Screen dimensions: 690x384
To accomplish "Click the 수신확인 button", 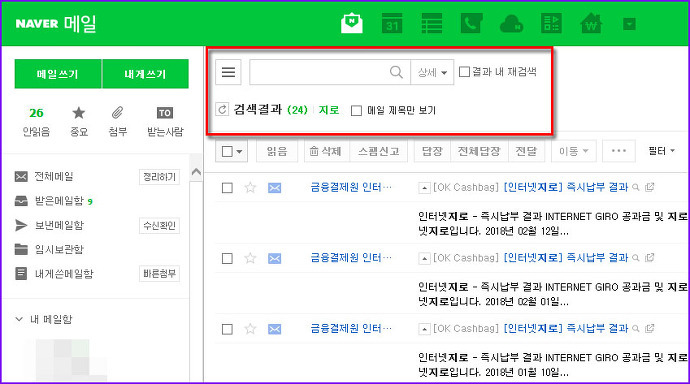I will (159, 226).
